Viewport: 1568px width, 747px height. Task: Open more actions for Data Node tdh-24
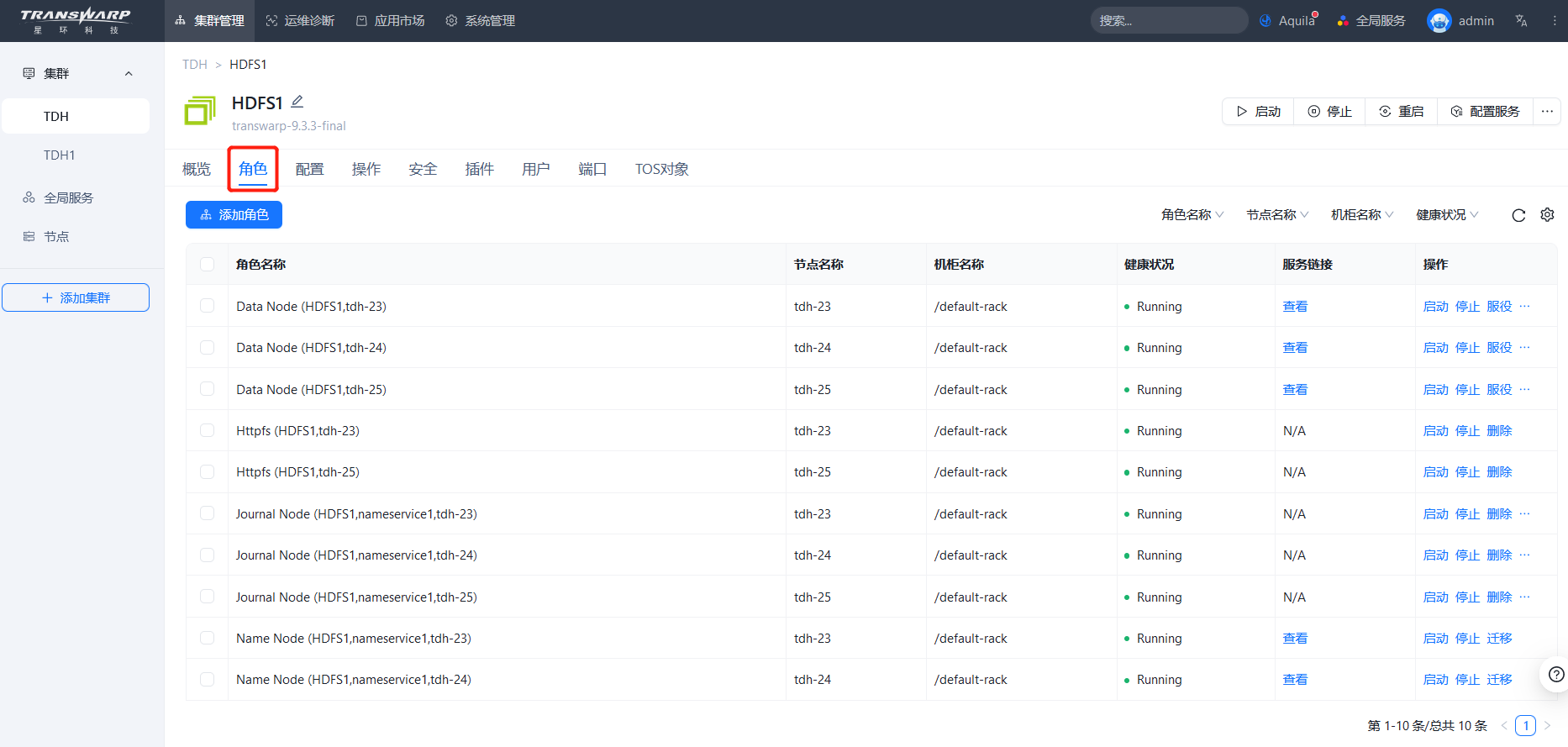point(1525,347)
